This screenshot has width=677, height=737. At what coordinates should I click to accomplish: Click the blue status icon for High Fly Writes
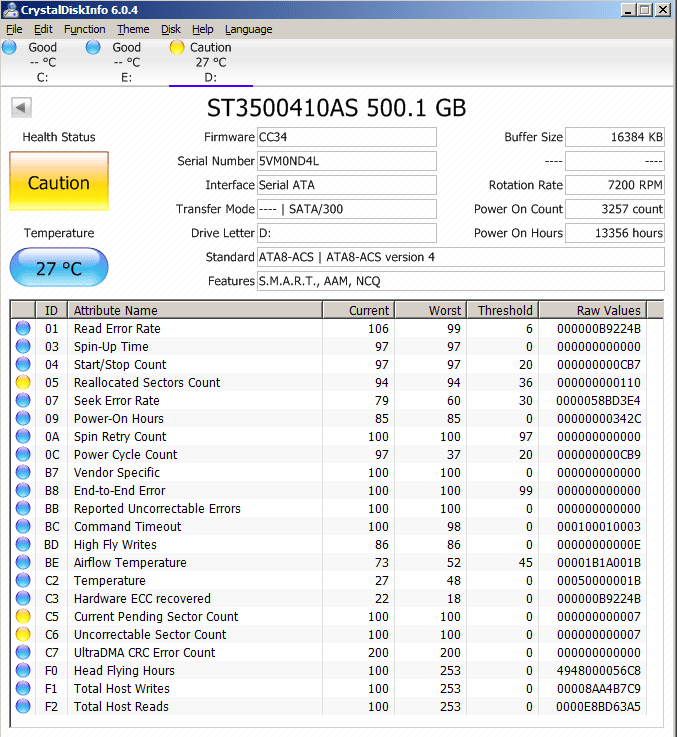tap(23, 544)
